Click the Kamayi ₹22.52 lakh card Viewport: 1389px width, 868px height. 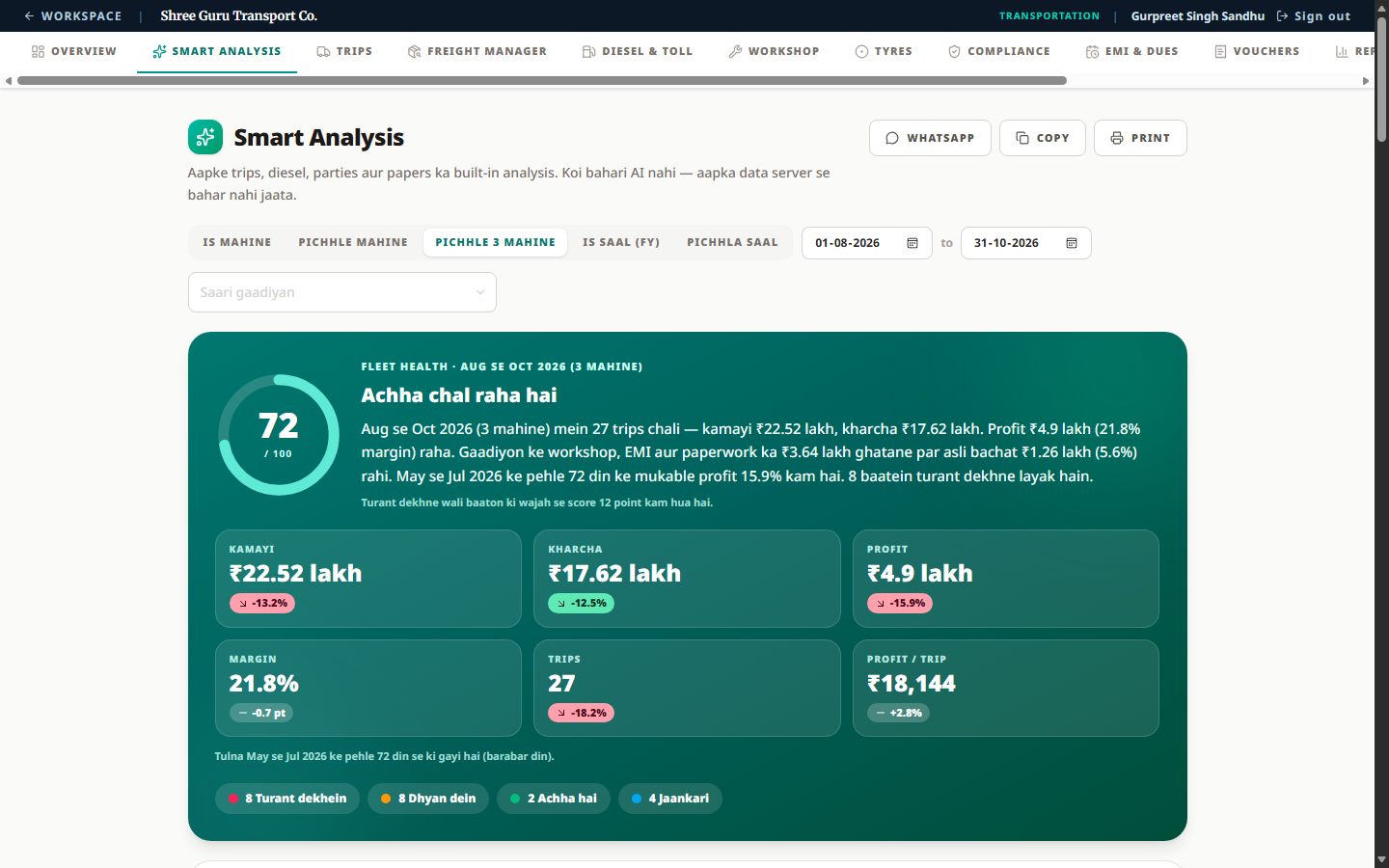[x=368, y=579]
